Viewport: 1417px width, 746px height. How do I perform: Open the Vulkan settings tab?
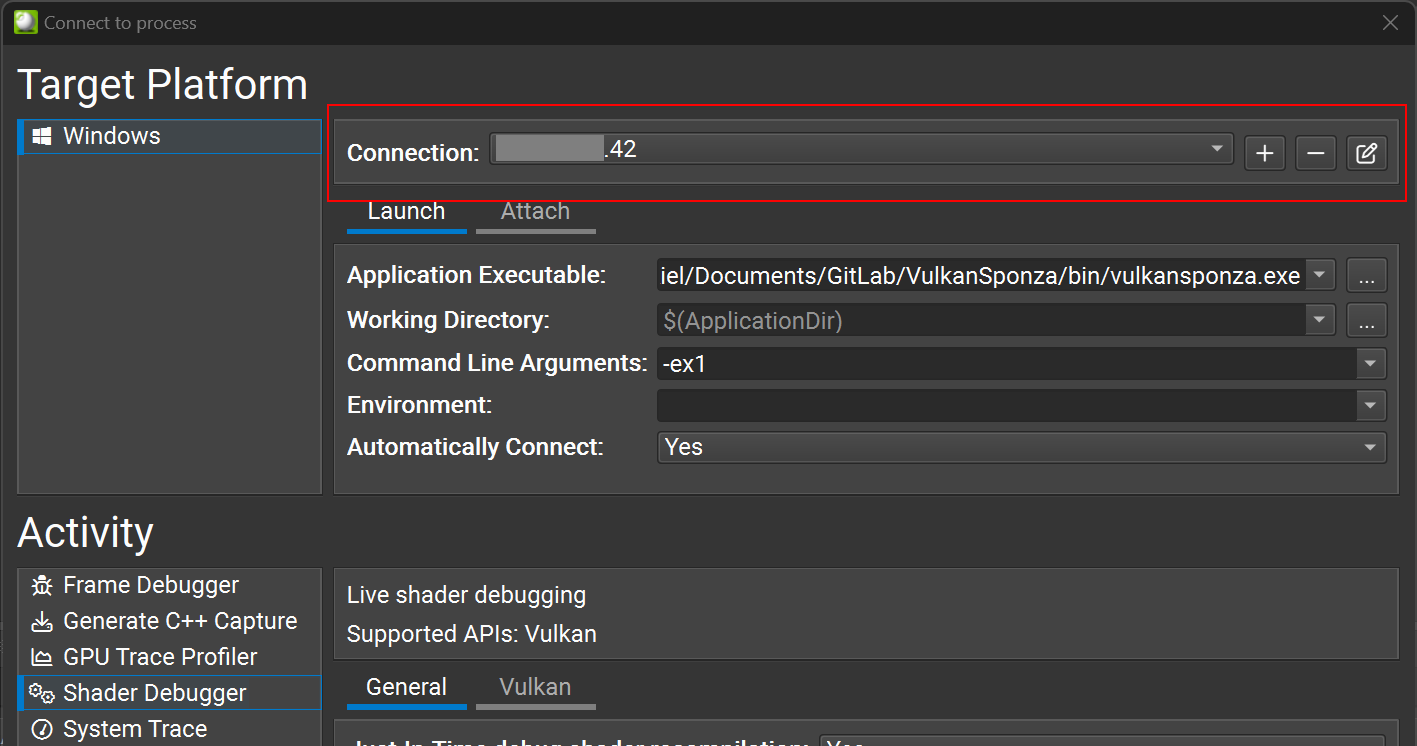point(535,687)
